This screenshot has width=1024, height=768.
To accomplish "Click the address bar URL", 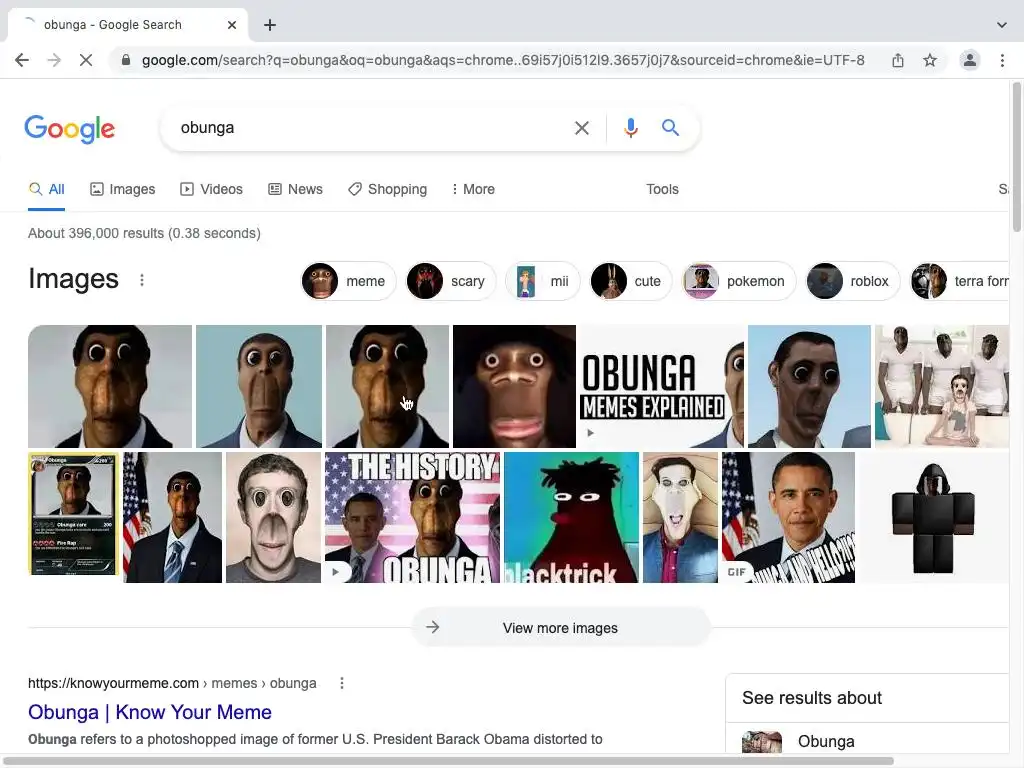I will [x=503, y=60].
